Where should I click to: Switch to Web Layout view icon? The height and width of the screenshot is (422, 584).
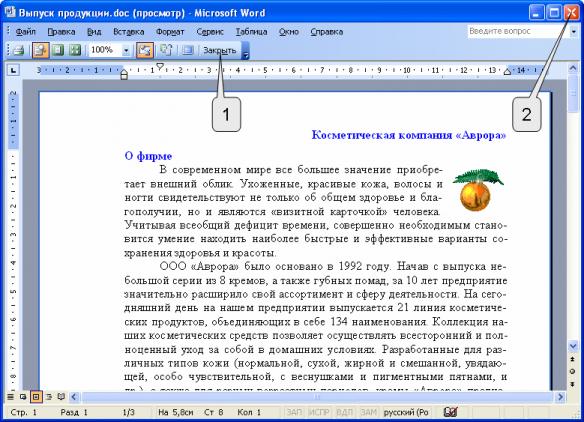point(23,397)
